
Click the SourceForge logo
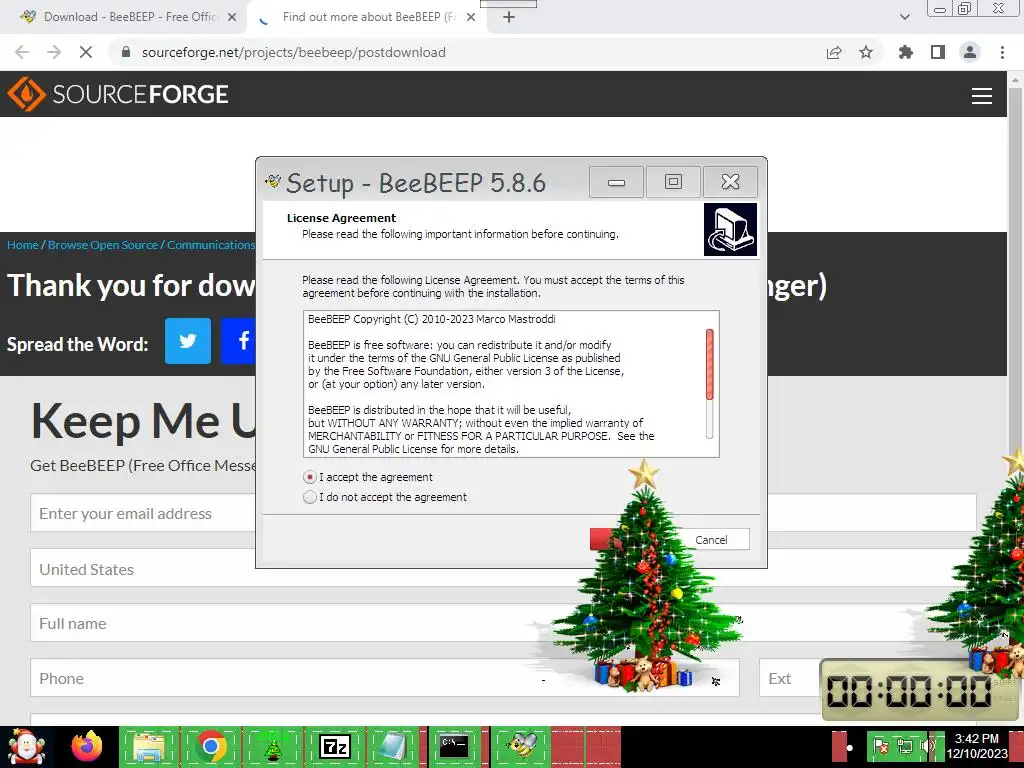pyautogui.click(x=118, y=94)
